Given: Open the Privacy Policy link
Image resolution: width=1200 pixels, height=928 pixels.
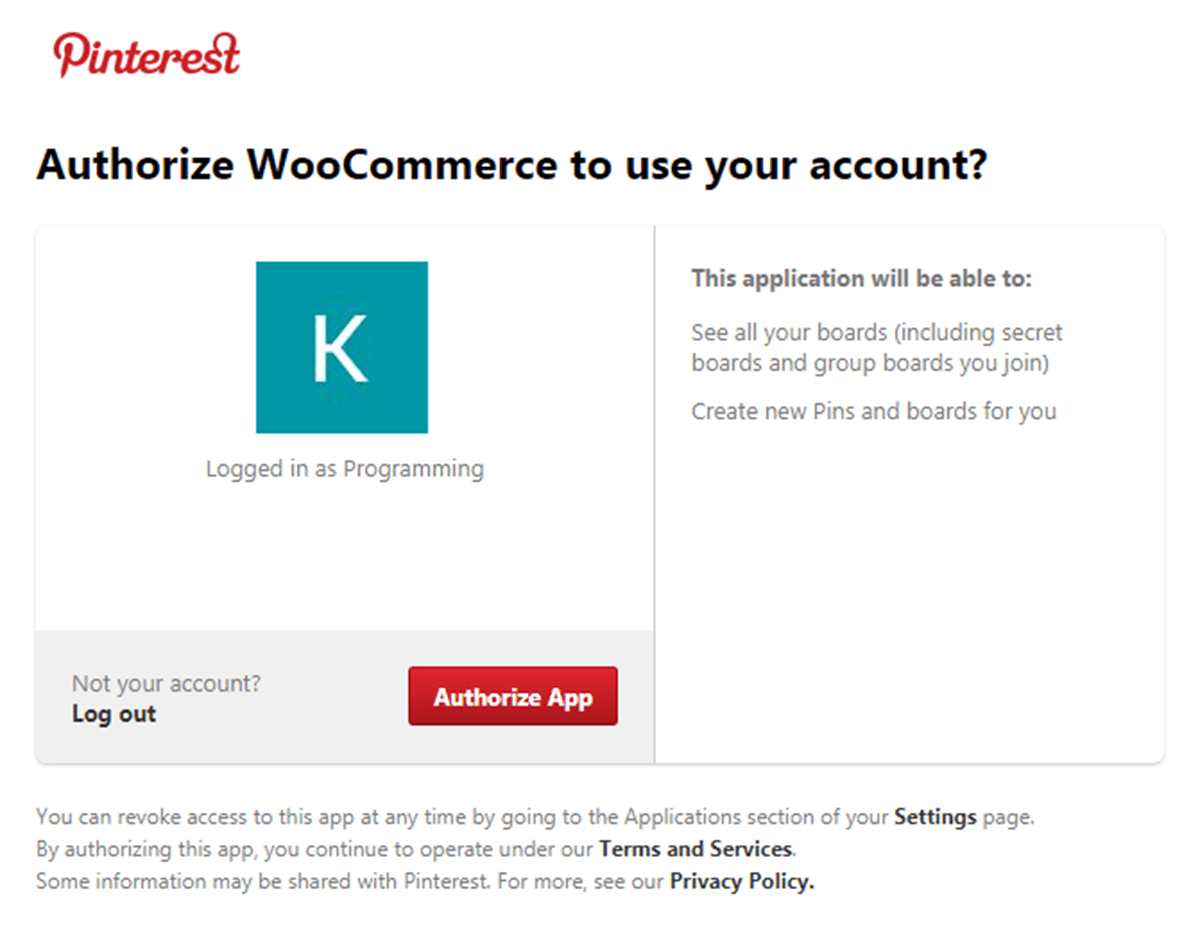Looking at the screenshot, I should tap(741, 881).
